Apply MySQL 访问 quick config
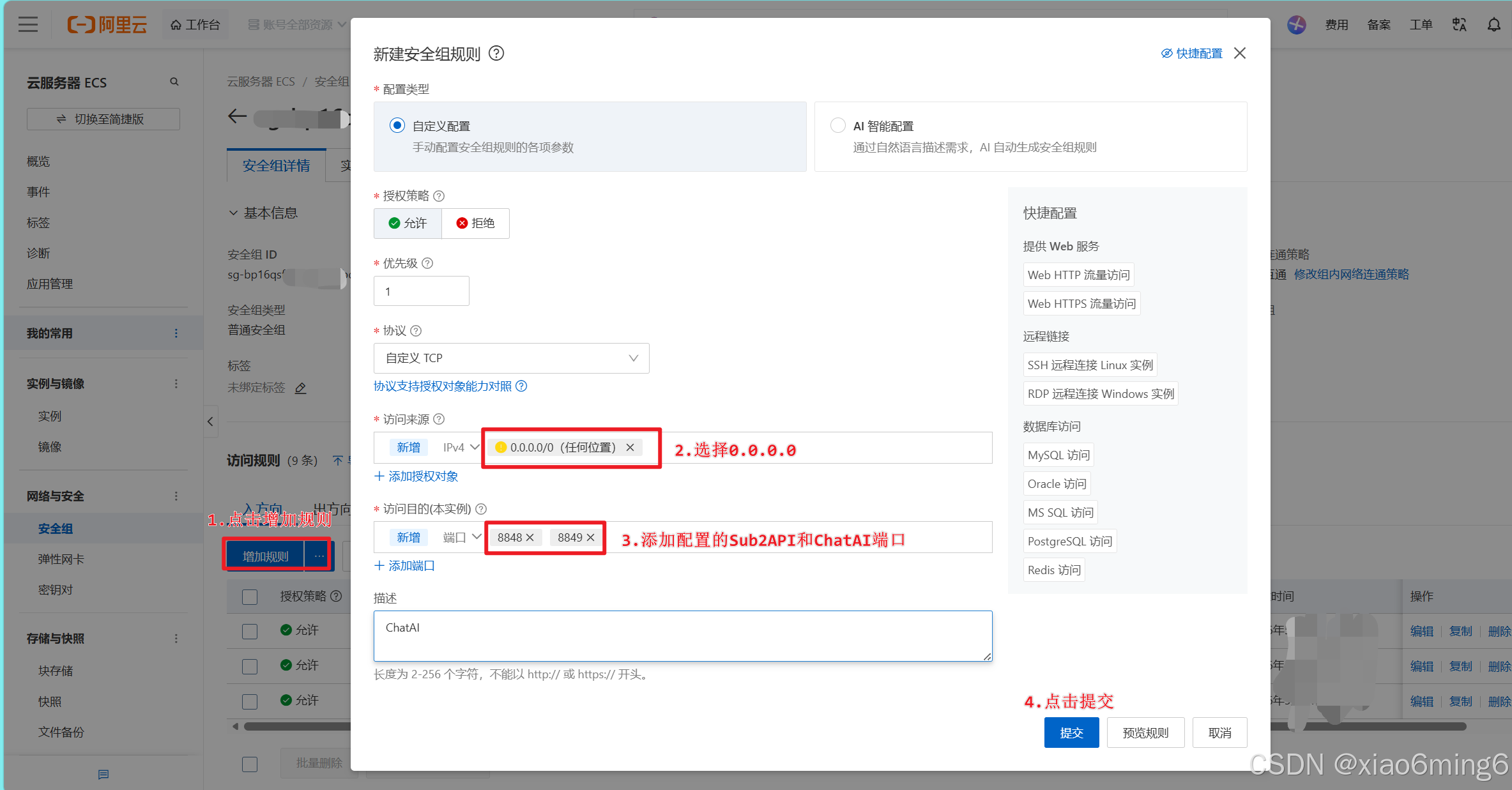This screenshot has height=790, width=1512. pos(1058,455)
